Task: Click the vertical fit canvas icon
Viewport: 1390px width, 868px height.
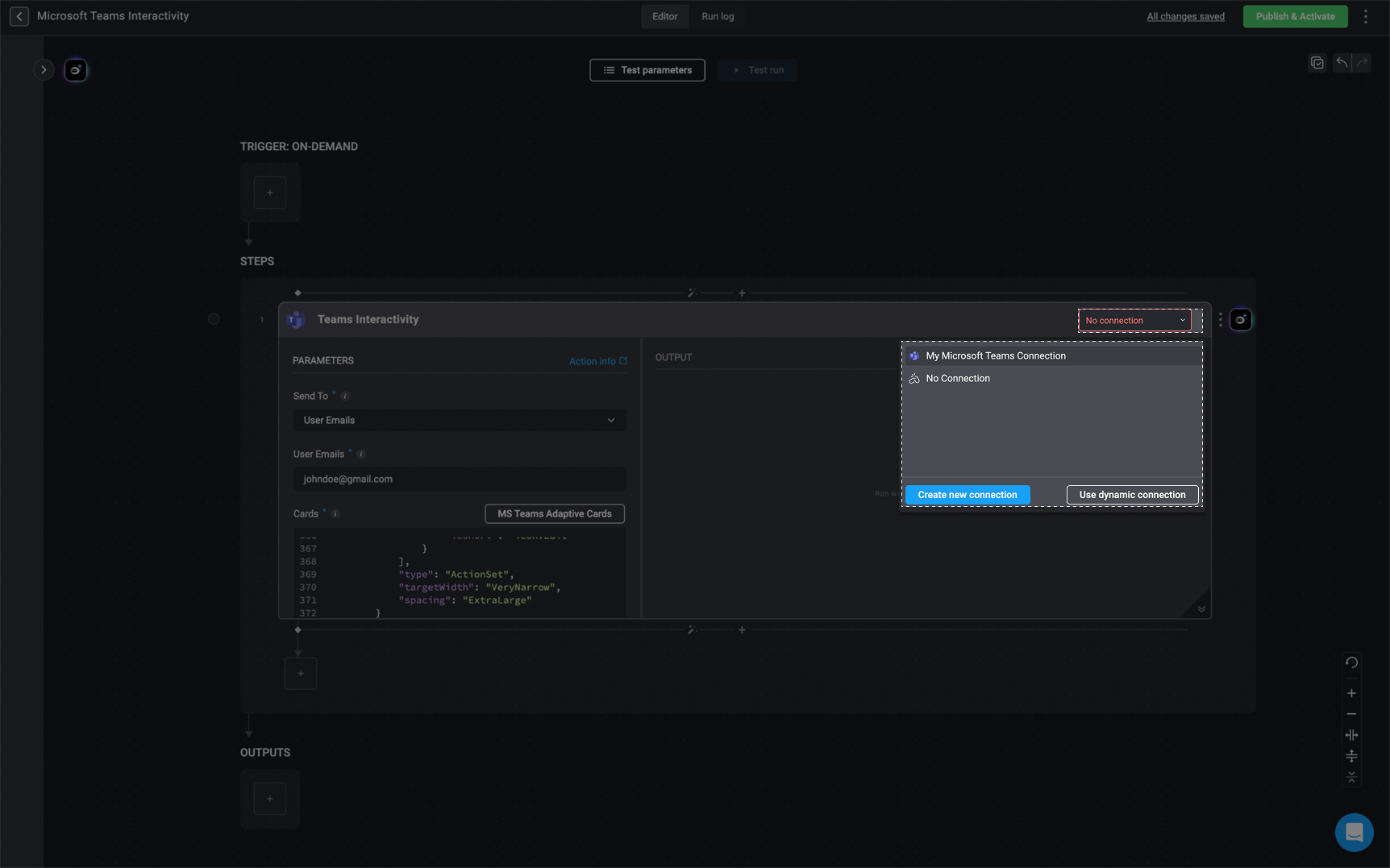Action: (1351, 756)
